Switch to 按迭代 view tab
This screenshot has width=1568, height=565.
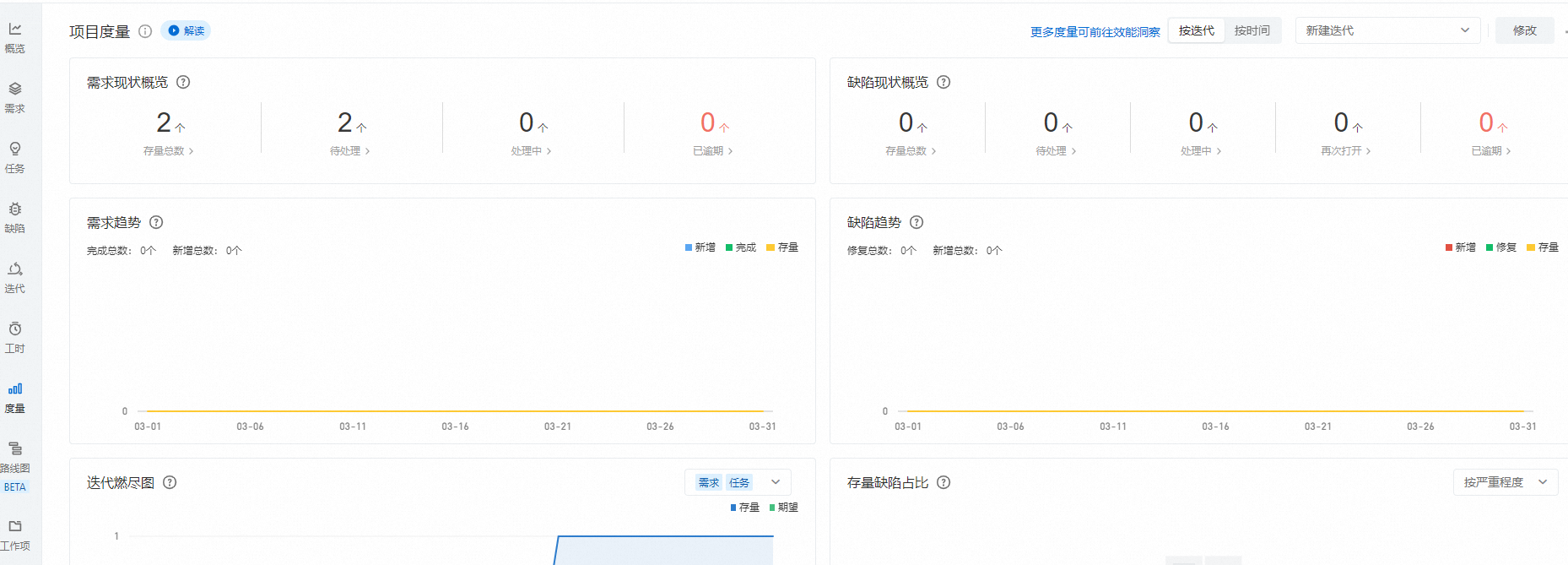(x=1197, y=30)
